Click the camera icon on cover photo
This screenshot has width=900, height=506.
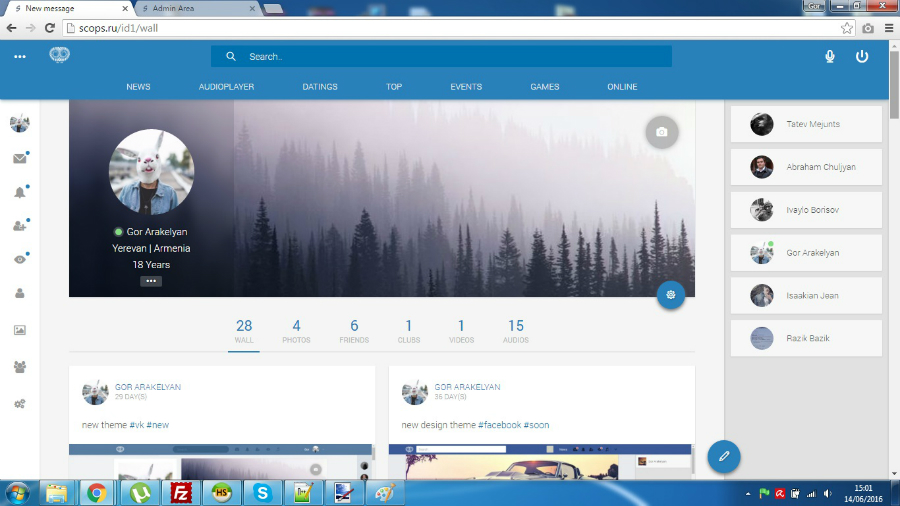[661, 132]
